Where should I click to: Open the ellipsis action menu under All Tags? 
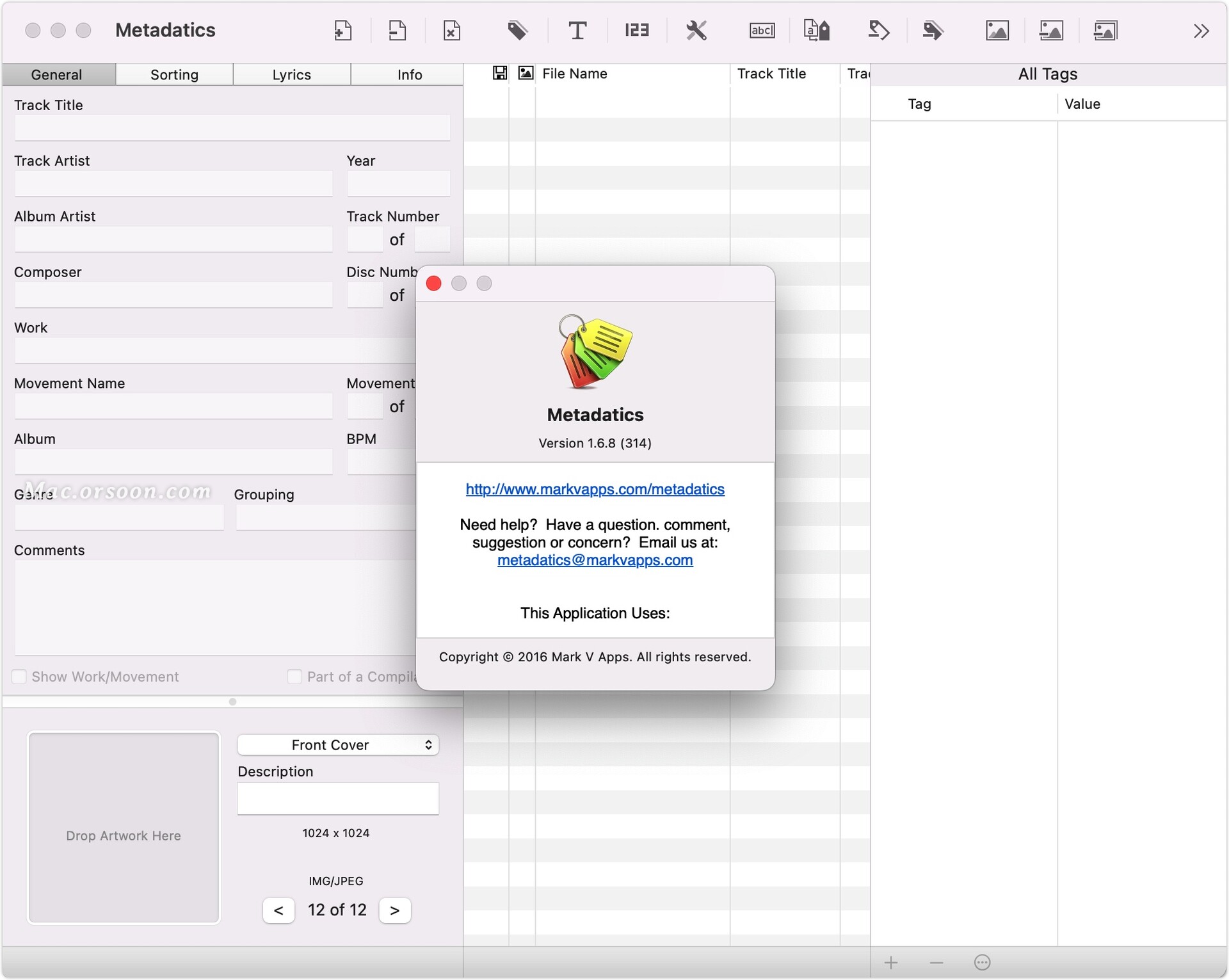[x=982, y=963]
